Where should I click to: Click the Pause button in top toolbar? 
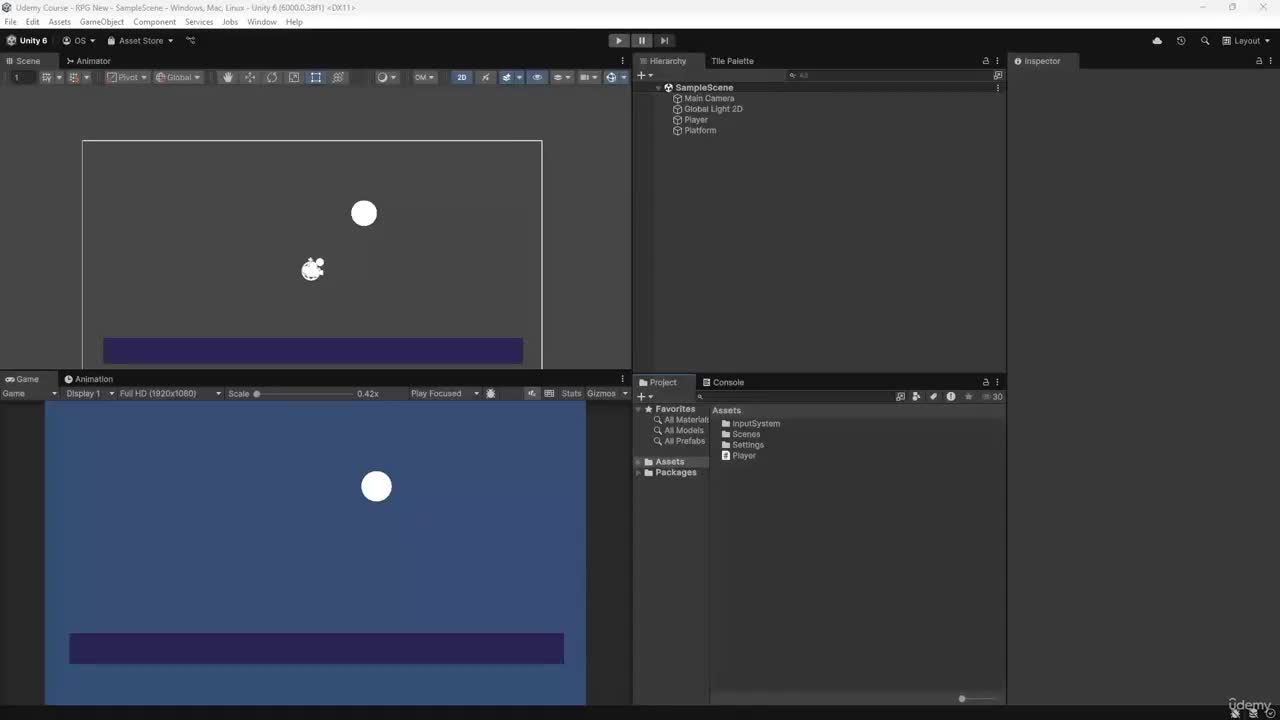pos(642,41)
